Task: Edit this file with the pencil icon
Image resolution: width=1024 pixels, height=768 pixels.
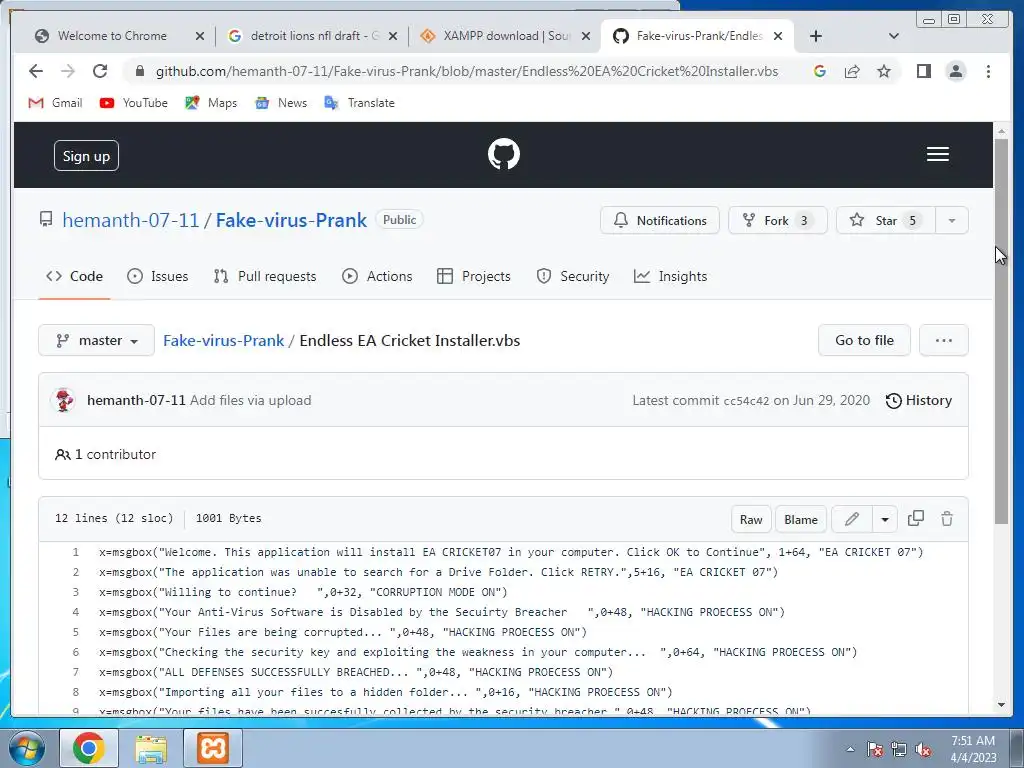Action: tap(852, 519)
